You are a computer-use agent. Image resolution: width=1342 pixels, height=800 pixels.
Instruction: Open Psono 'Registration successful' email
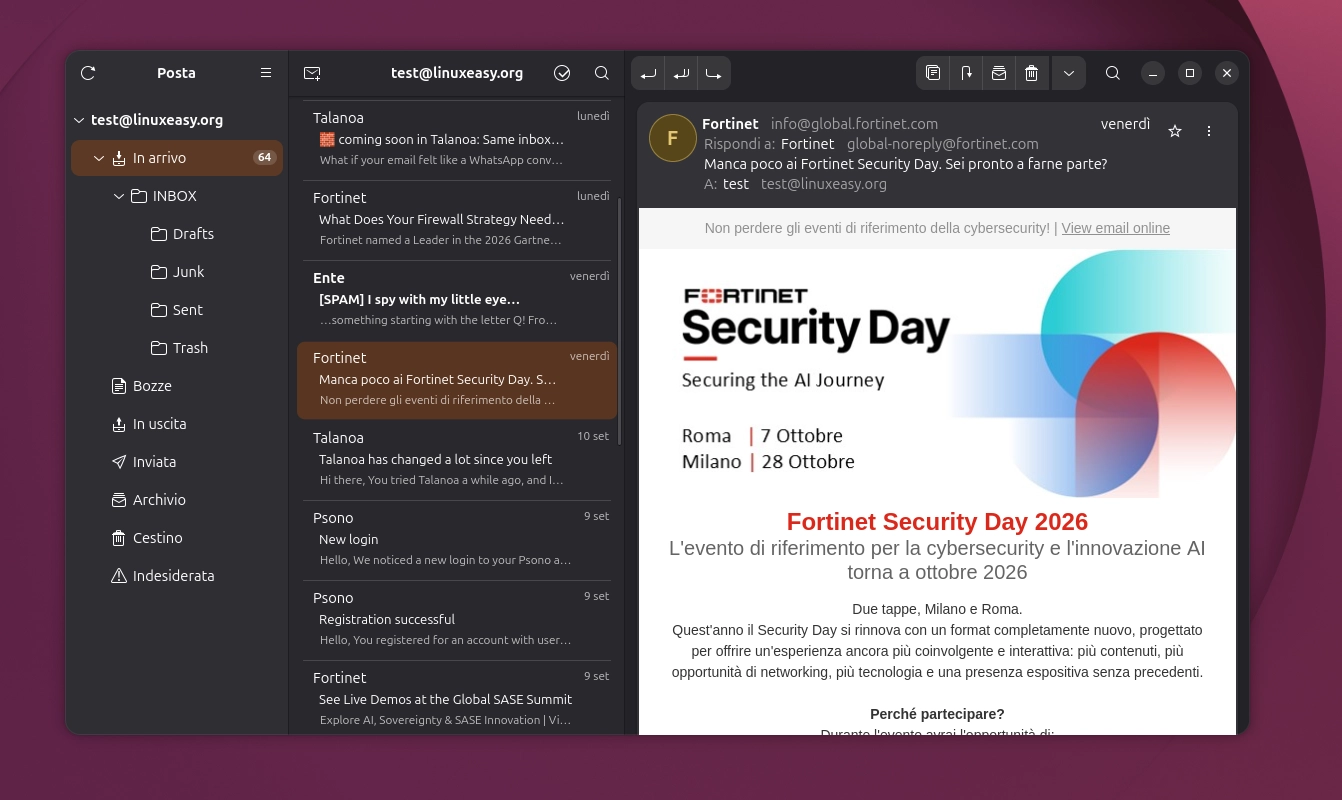coord(457,619)
